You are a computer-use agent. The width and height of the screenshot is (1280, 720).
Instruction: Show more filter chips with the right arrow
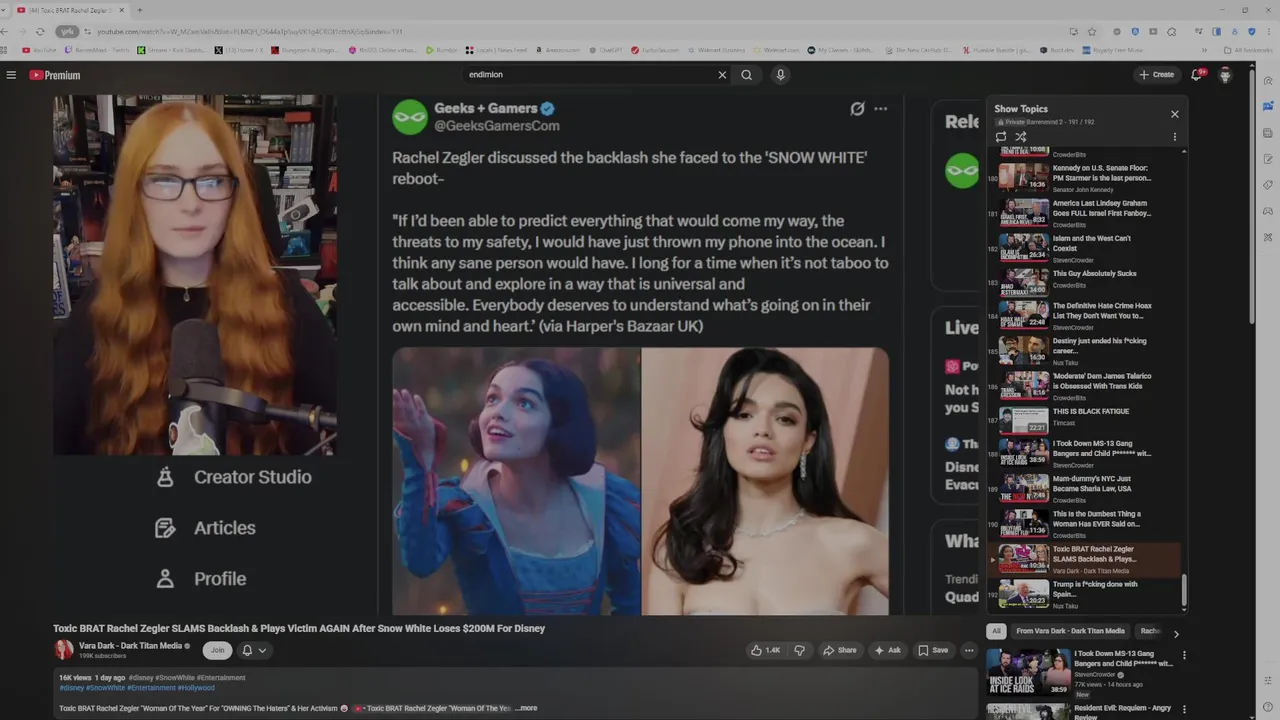[x=1176, y=633]
